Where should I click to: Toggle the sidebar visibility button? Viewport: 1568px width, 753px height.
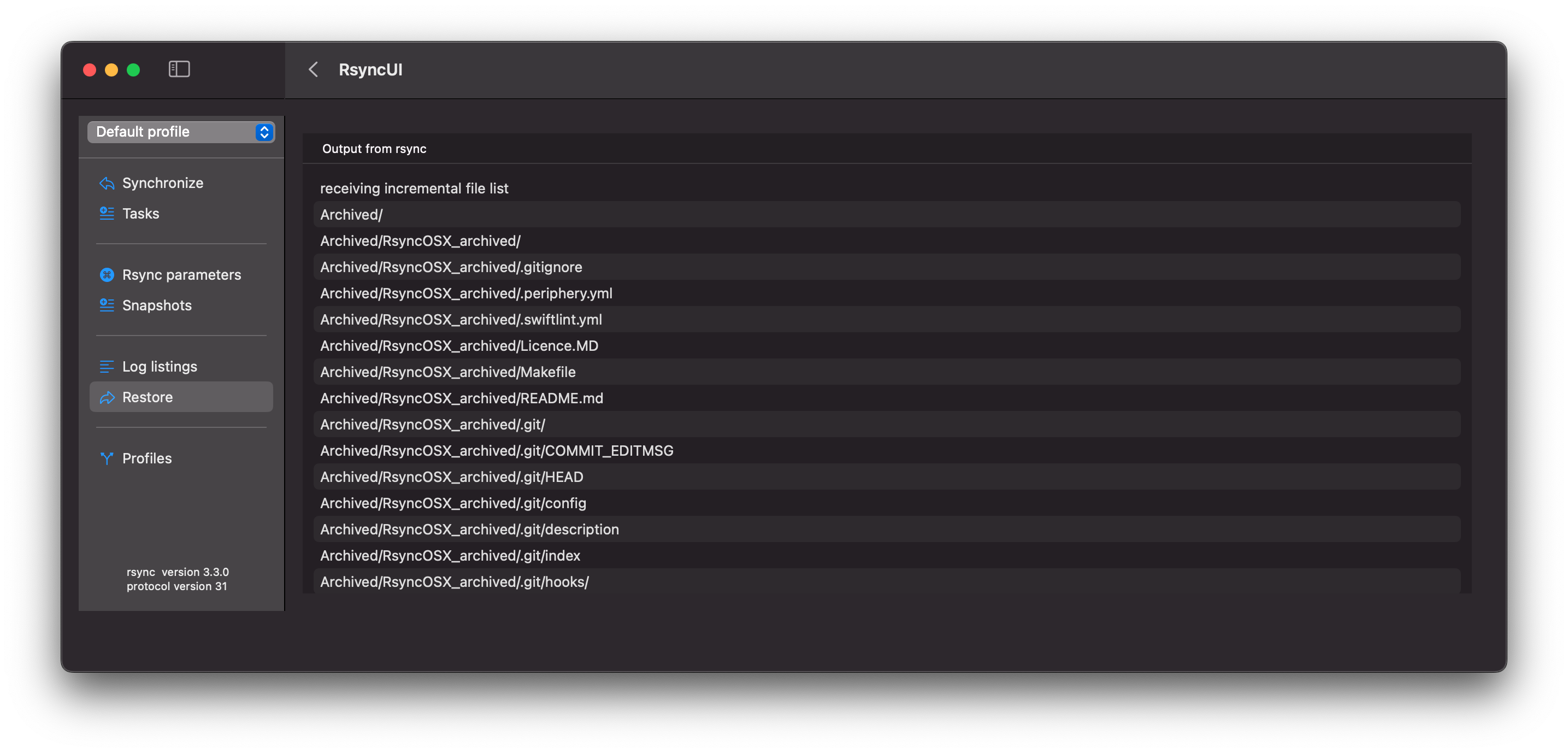[179, 69]
